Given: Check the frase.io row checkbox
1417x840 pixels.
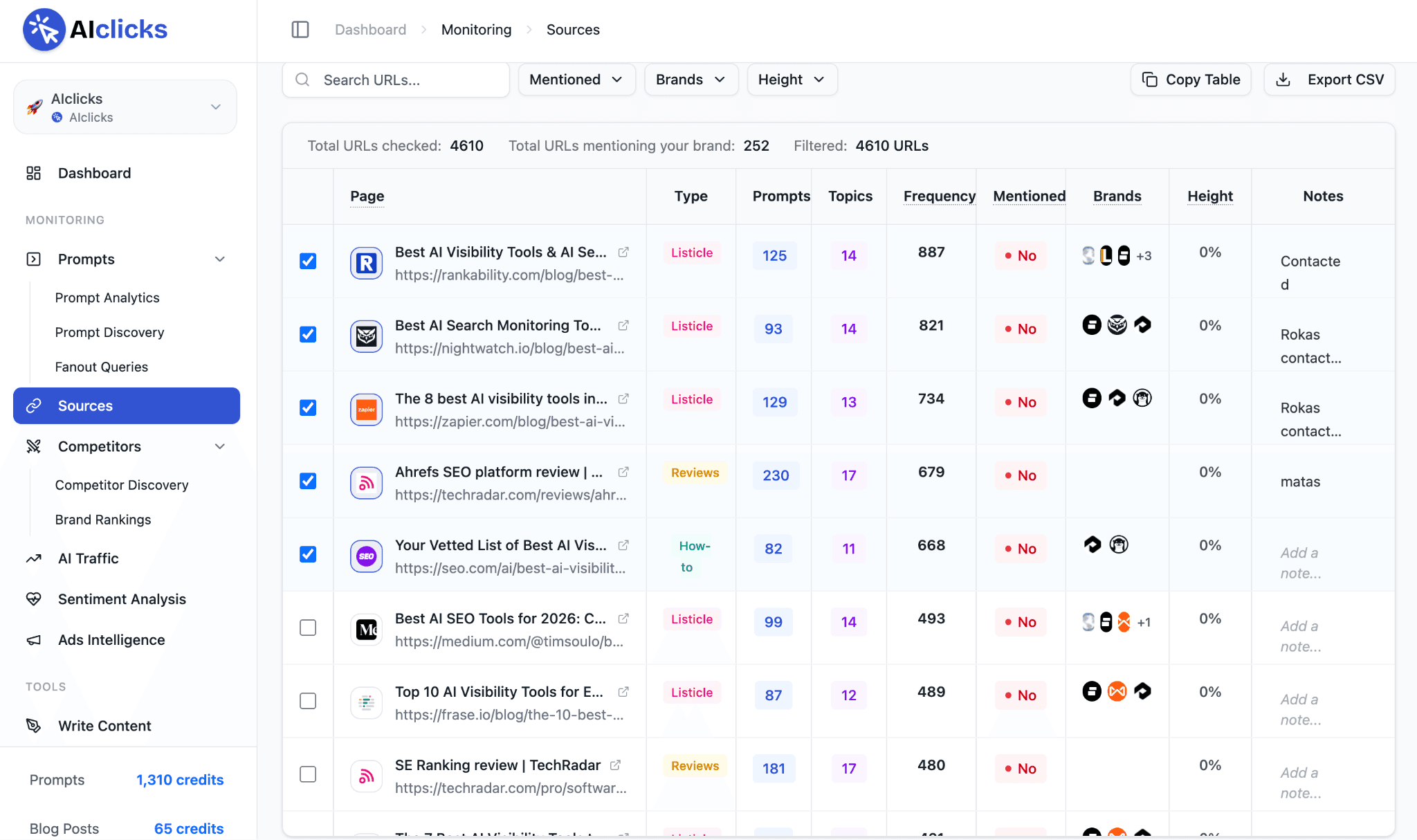Looking at the screenshot, I should 308,701.
